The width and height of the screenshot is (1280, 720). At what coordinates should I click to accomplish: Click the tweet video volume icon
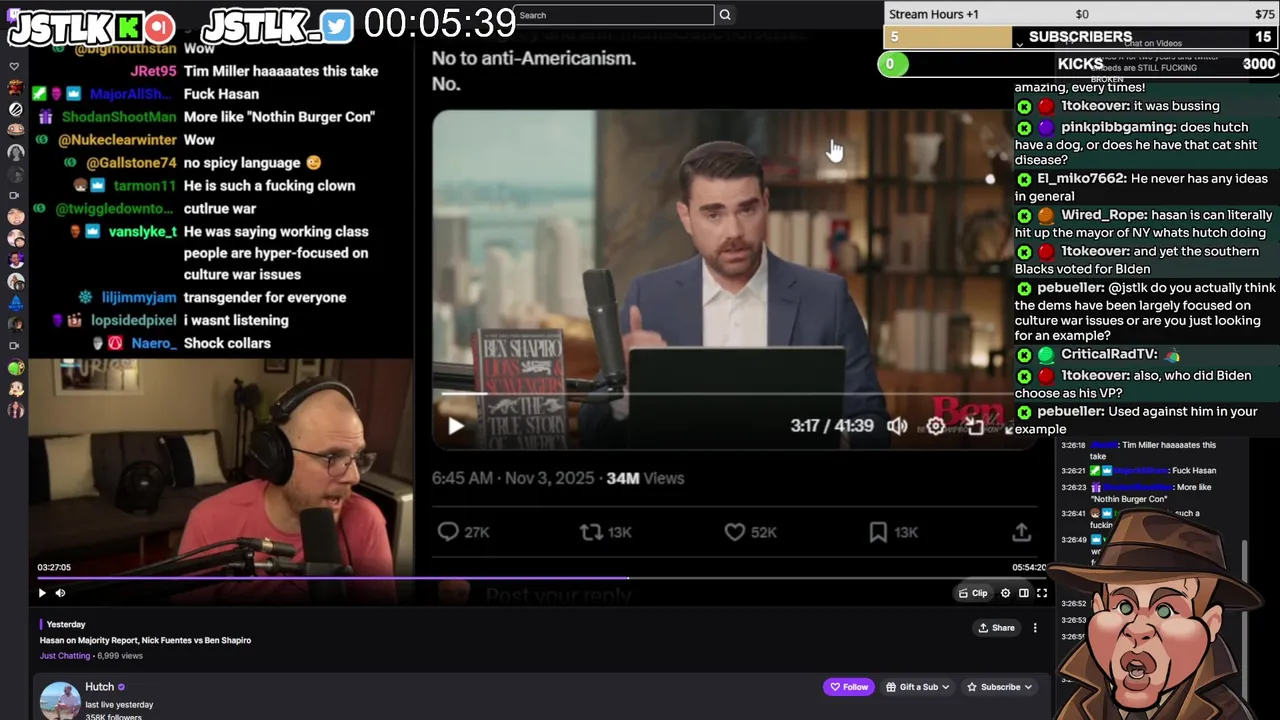coord(897,426)
